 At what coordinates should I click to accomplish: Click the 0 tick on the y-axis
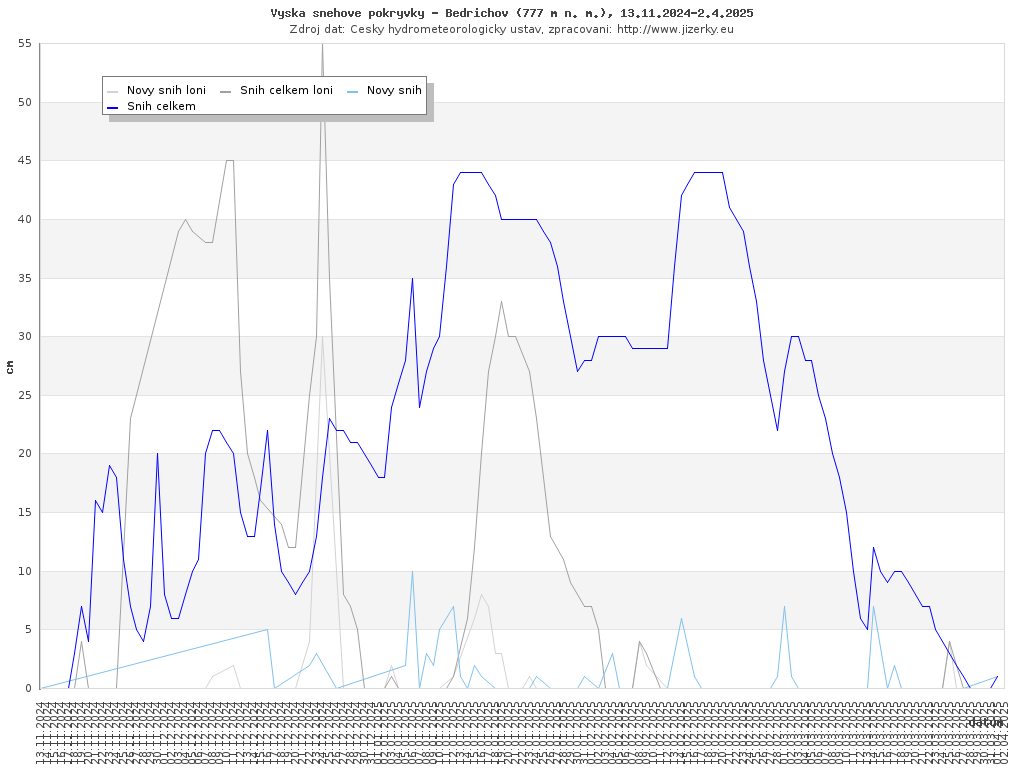click(x=29, y=688)
